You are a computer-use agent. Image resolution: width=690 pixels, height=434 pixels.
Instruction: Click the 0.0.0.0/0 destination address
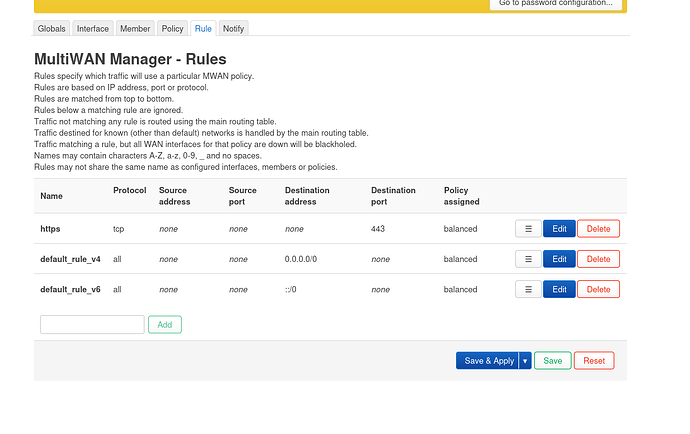301,259
